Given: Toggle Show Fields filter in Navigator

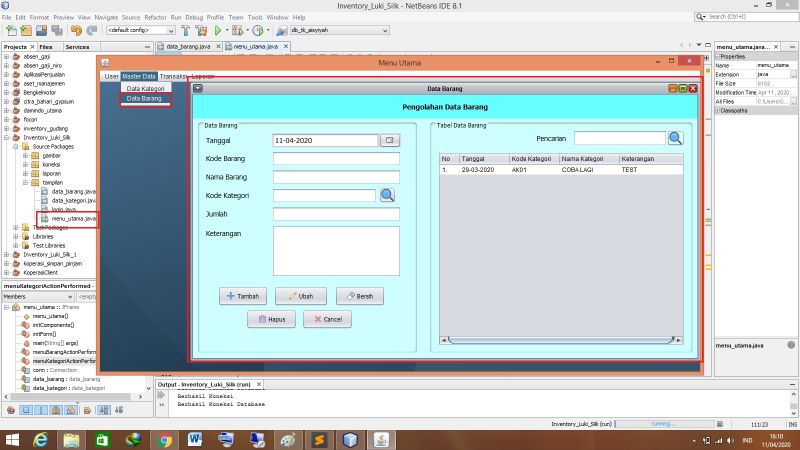Looking at the screenshot, I should tap(26, 410).
